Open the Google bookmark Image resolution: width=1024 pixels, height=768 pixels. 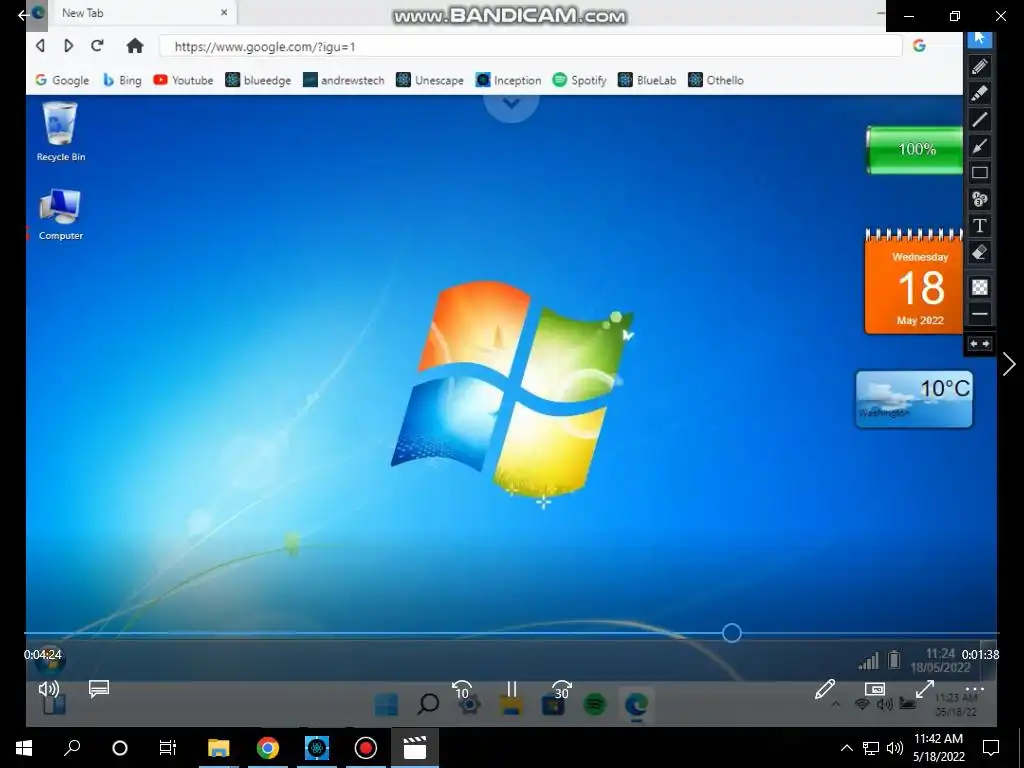pos(62,80)
